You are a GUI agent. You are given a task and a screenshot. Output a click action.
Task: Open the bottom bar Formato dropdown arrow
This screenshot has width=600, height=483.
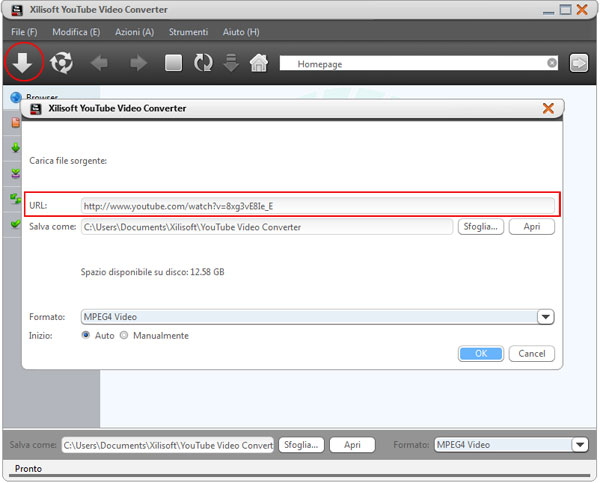tap(580, 445)
